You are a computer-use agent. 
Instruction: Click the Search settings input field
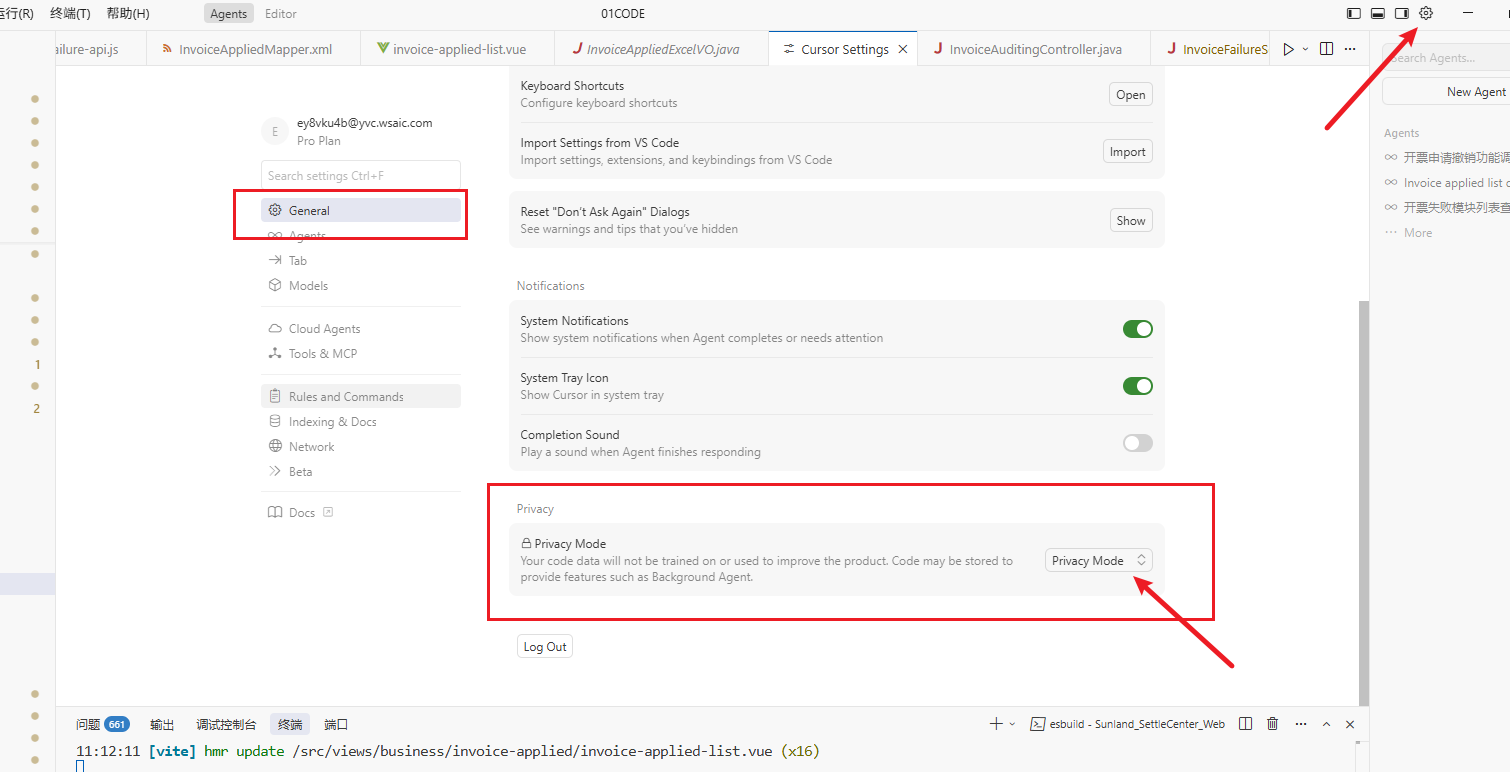(x=361, y=175)
